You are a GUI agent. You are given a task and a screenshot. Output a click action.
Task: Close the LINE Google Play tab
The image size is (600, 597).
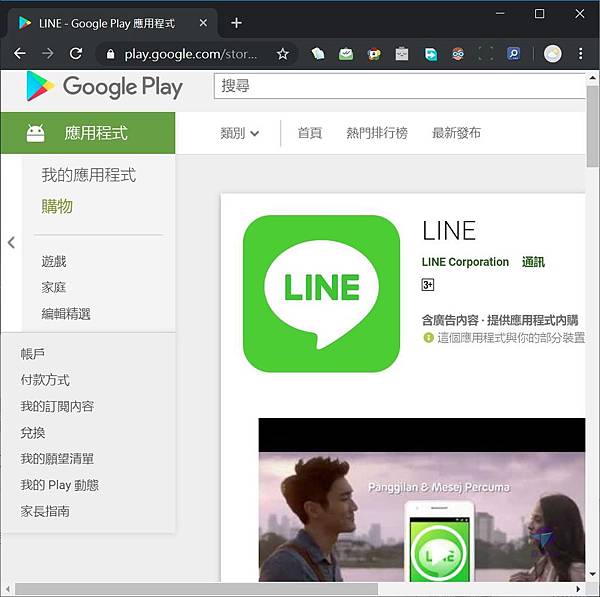[x=203, y=23]
